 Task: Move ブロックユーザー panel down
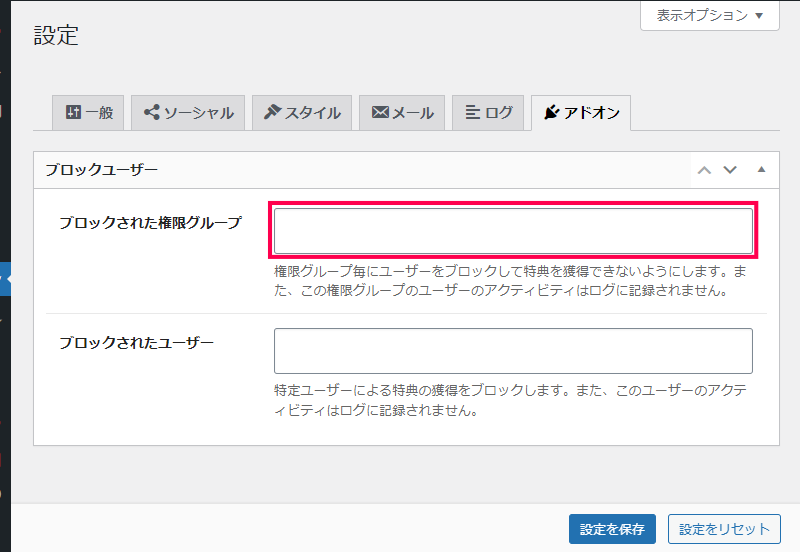730,170
